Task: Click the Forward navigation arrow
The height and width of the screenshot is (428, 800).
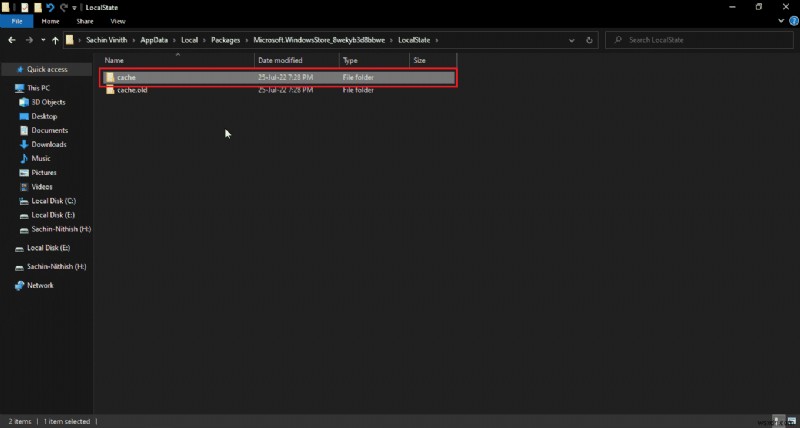Action: pos(29,40)
